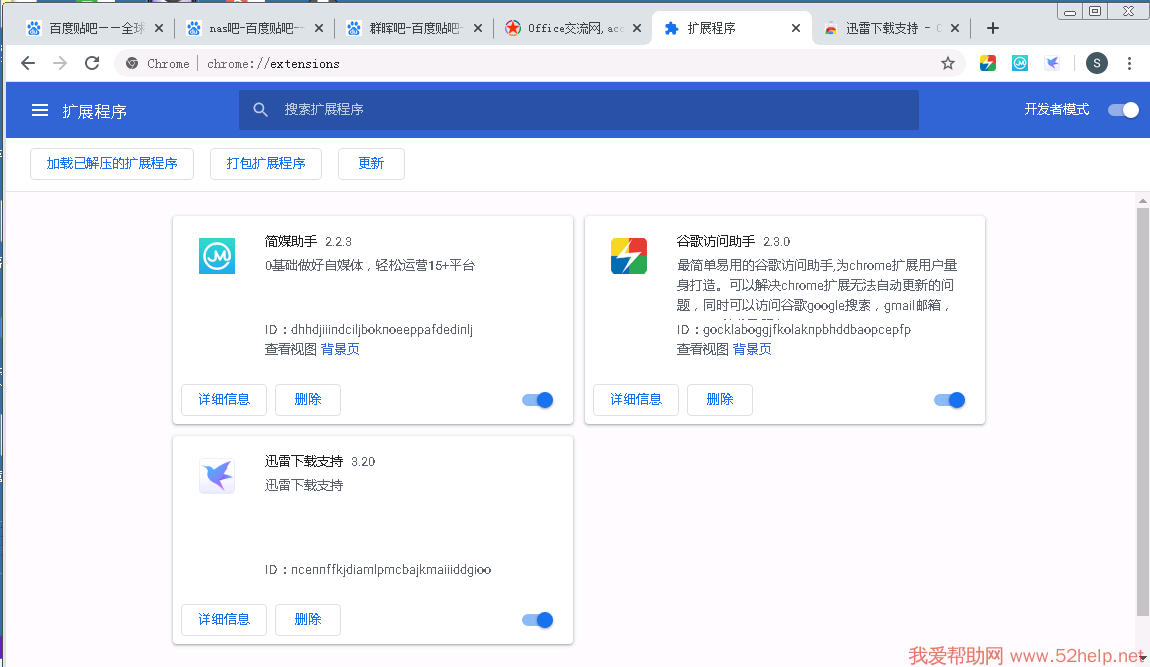Disable the 简媒助手 extension
The height and width of the screenshot is (667, 1150).
[538, 400]
